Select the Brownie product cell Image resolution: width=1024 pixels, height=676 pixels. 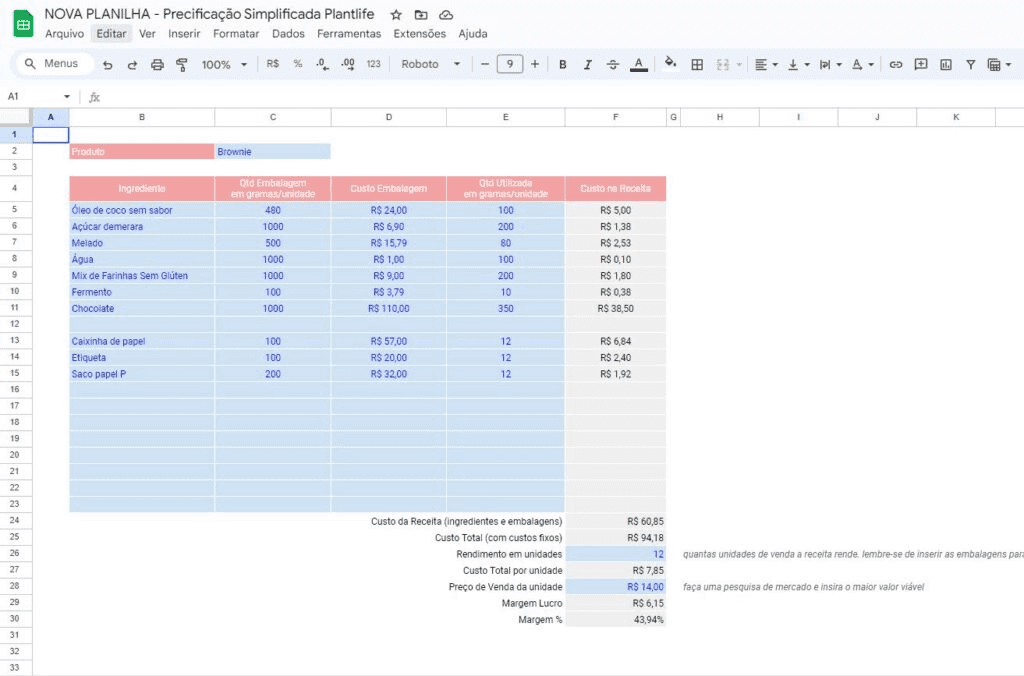pyautogui.click(x=272, y=152)
